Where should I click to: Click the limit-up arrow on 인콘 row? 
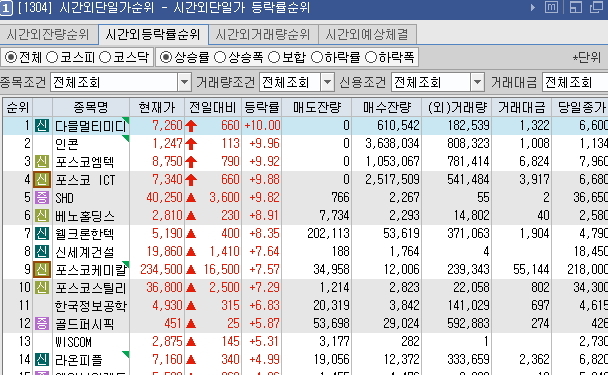pos(191,144)
